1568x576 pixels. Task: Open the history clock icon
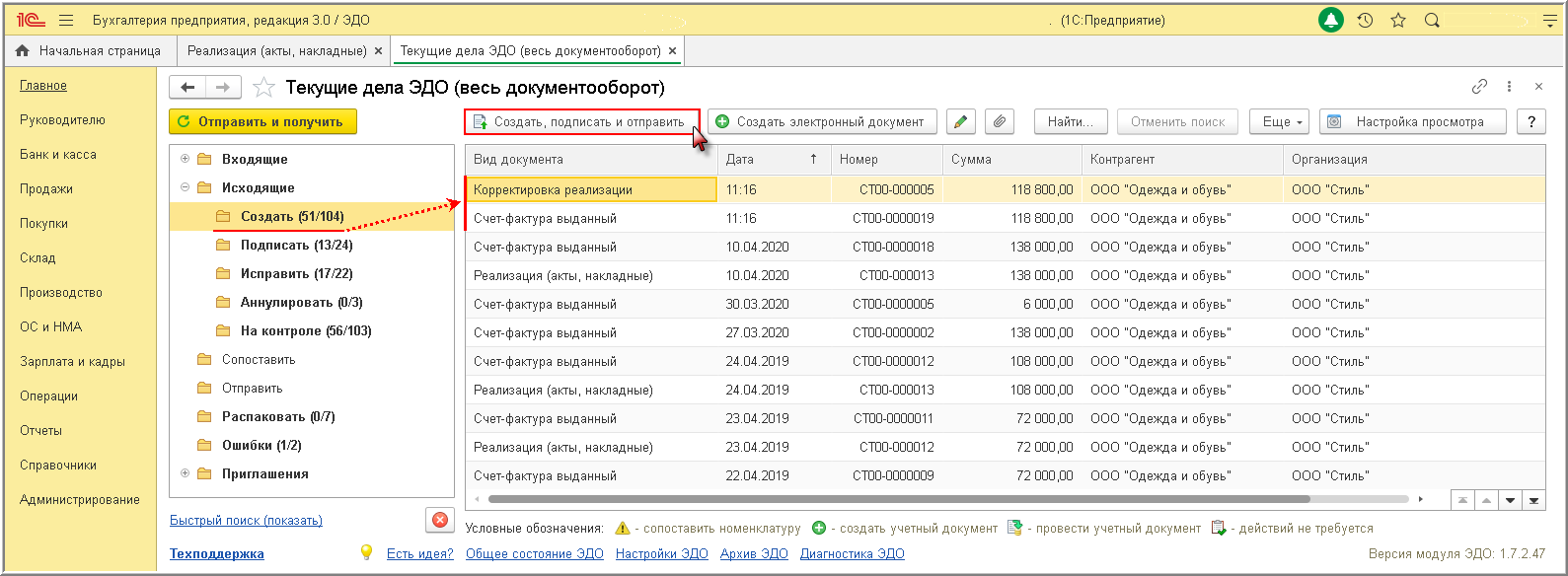tap(1365, 20)
